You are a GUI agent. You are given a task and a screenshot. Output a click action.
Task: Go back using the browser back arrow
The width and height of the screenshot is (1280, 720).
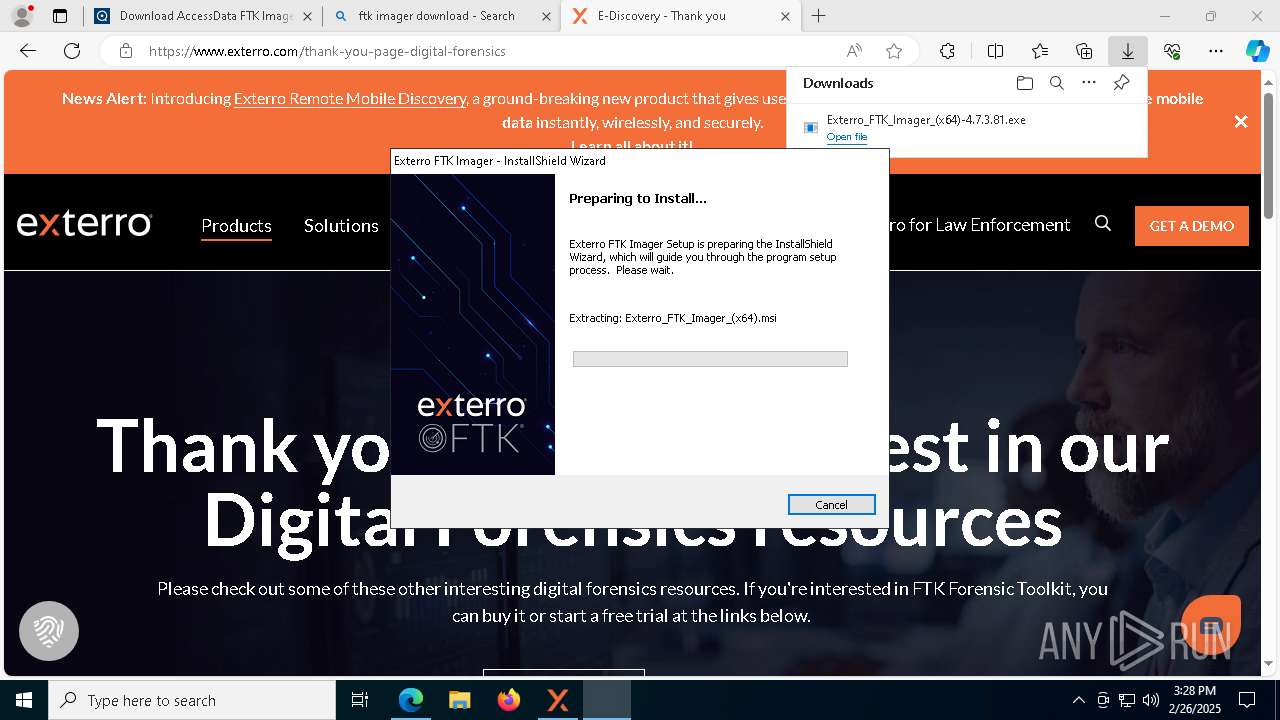pos(28,51)
